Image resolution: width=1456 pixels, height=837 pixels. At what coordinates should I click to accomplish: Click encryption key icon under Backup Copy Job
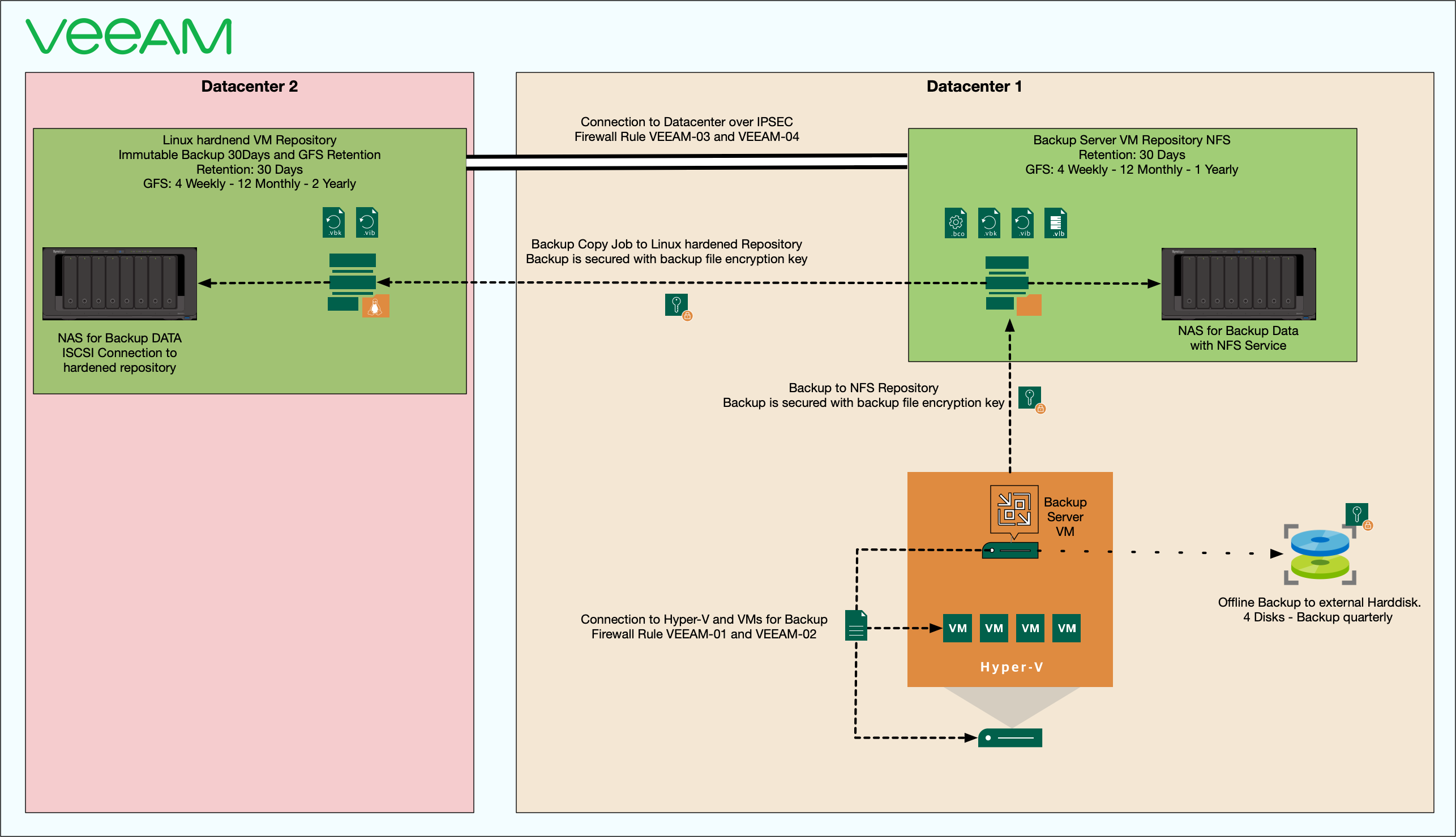tap(678, 305)
